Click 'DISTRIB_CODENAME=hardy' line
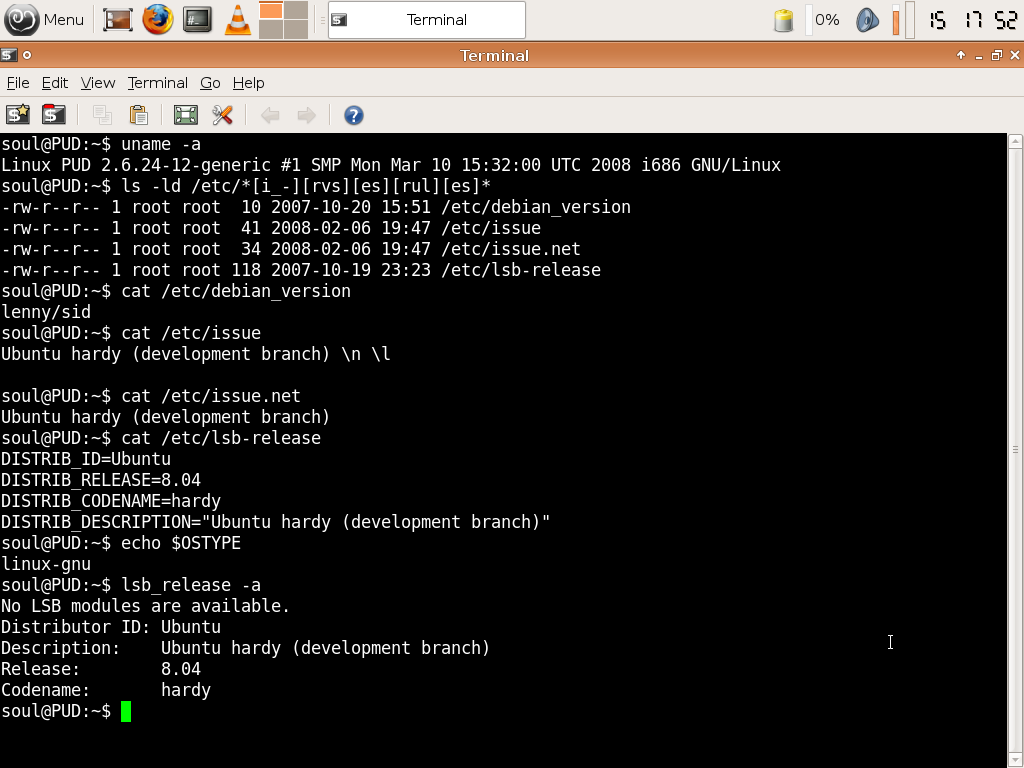1024x768 pixels. click(111, 501)
